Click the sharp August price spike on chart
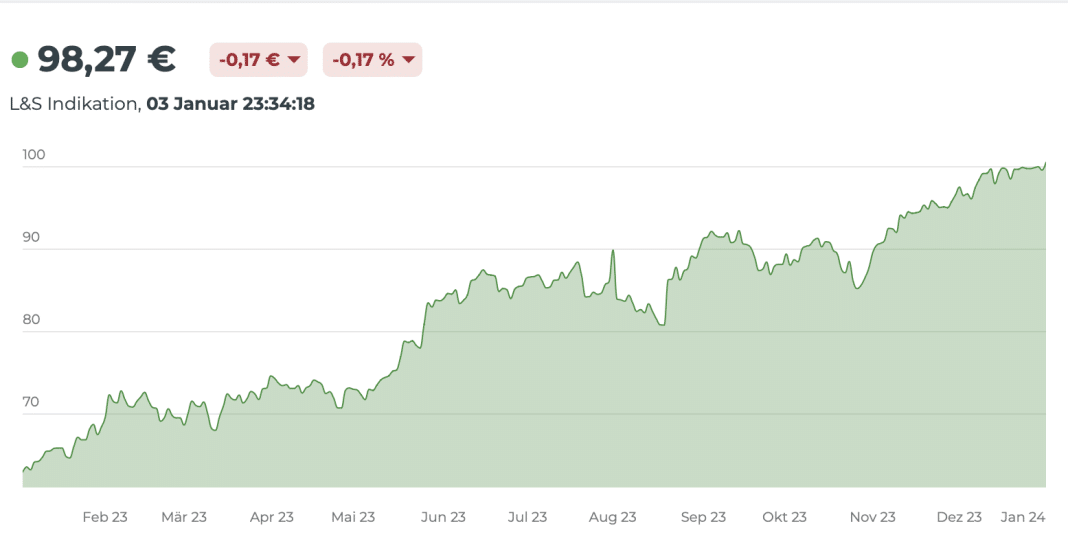The image size is (1068, 539). (612, 252)
